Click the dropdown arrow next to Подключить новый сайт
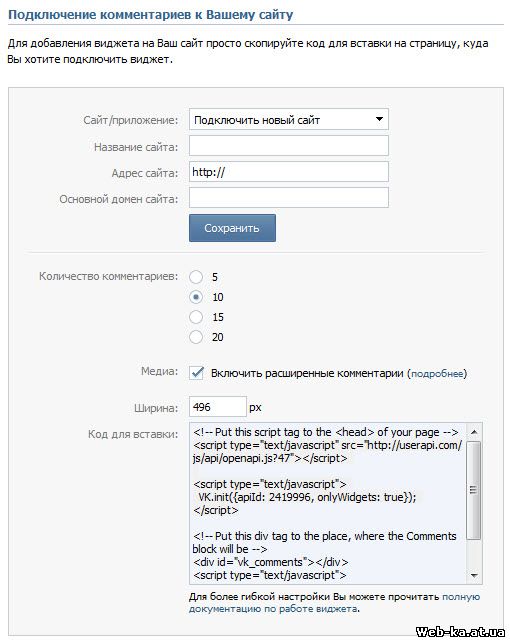Viewport: 510px width, 642px height. point(379,119)
